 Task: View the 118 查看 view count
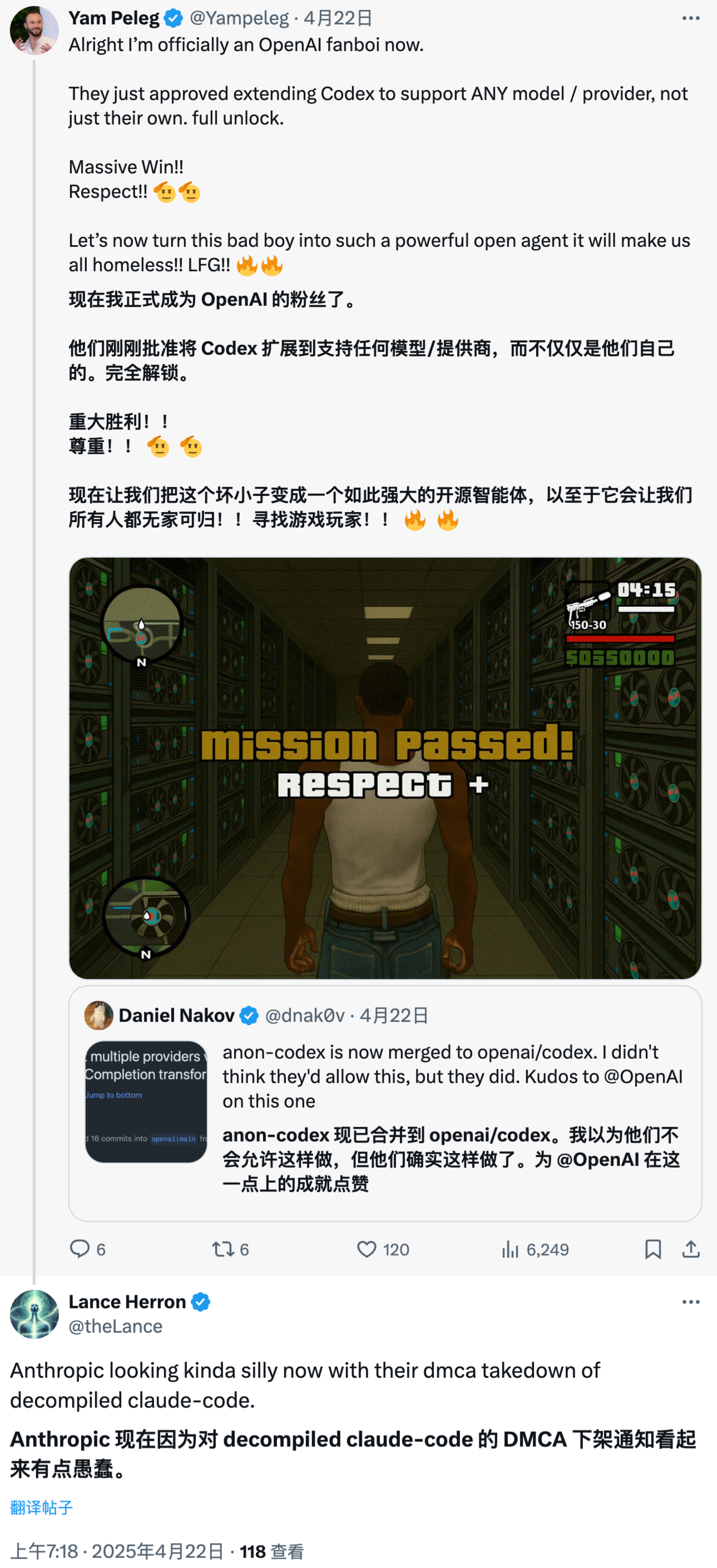tap(271, 1551)
